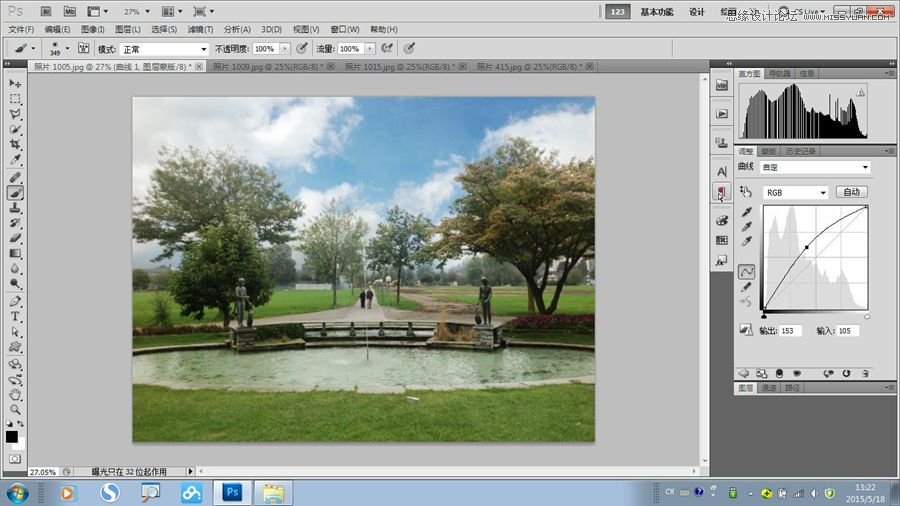900x506 pixels.
Task: Select the Custom Shape tool
Action: click(15, 347)
